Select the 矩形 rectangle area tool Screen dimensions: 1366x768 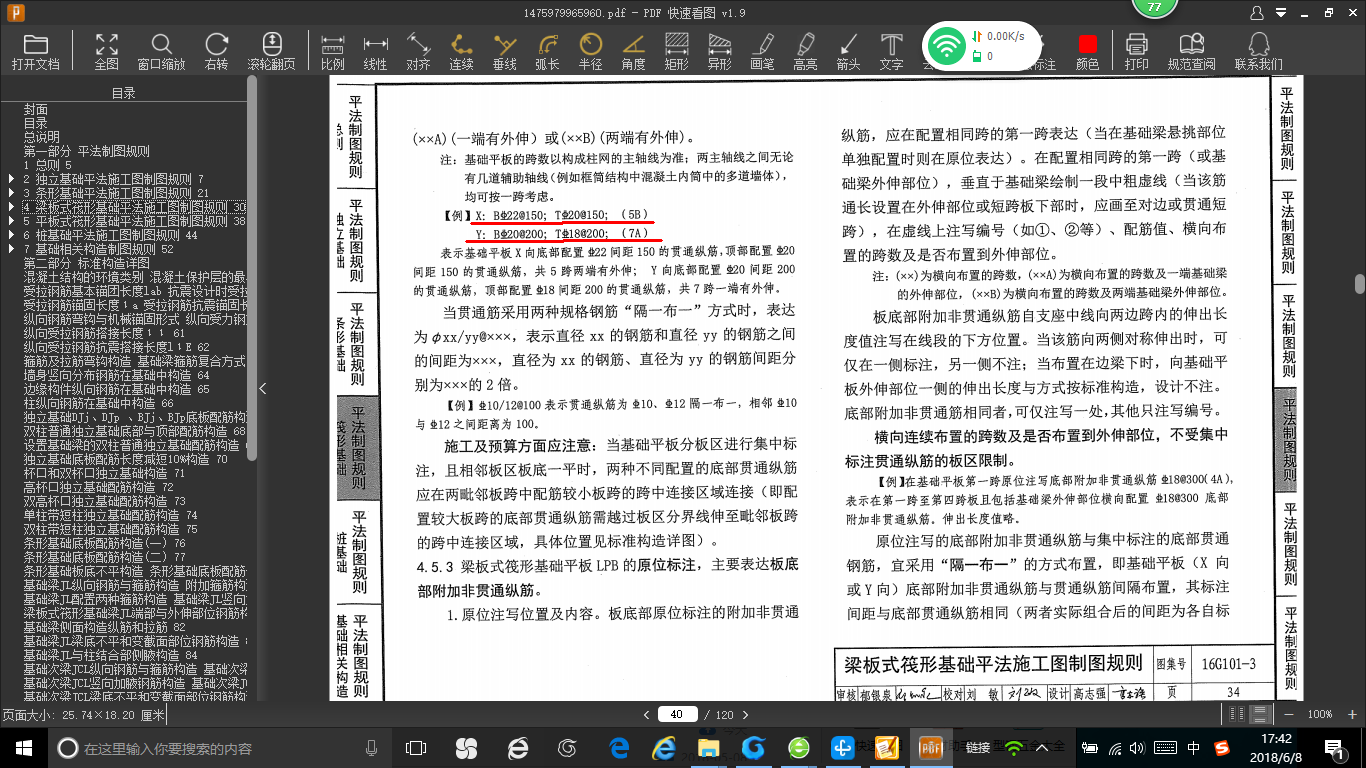pos(677,51)
